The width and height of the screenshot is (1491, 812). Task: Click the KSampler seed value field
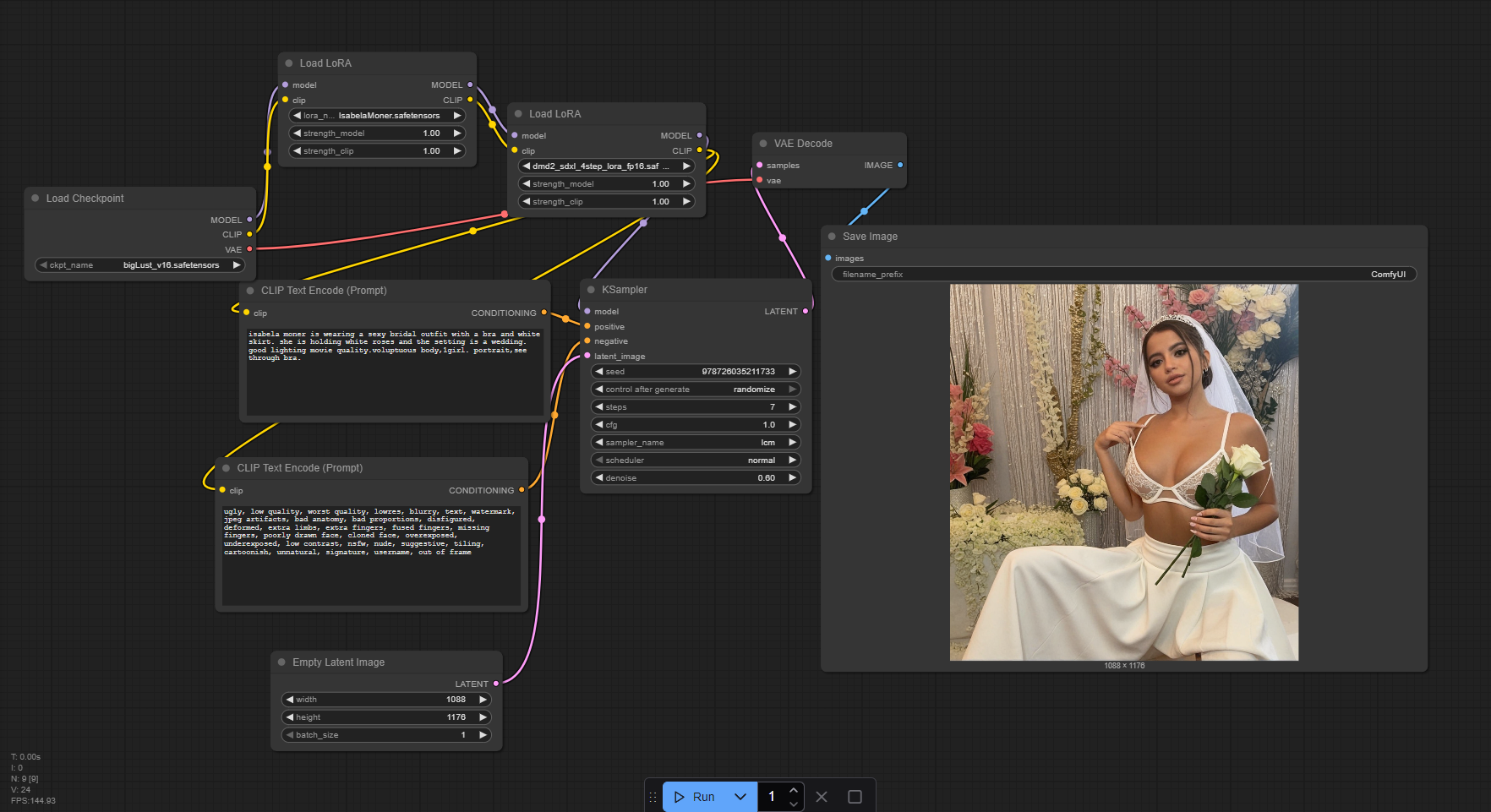696,372
